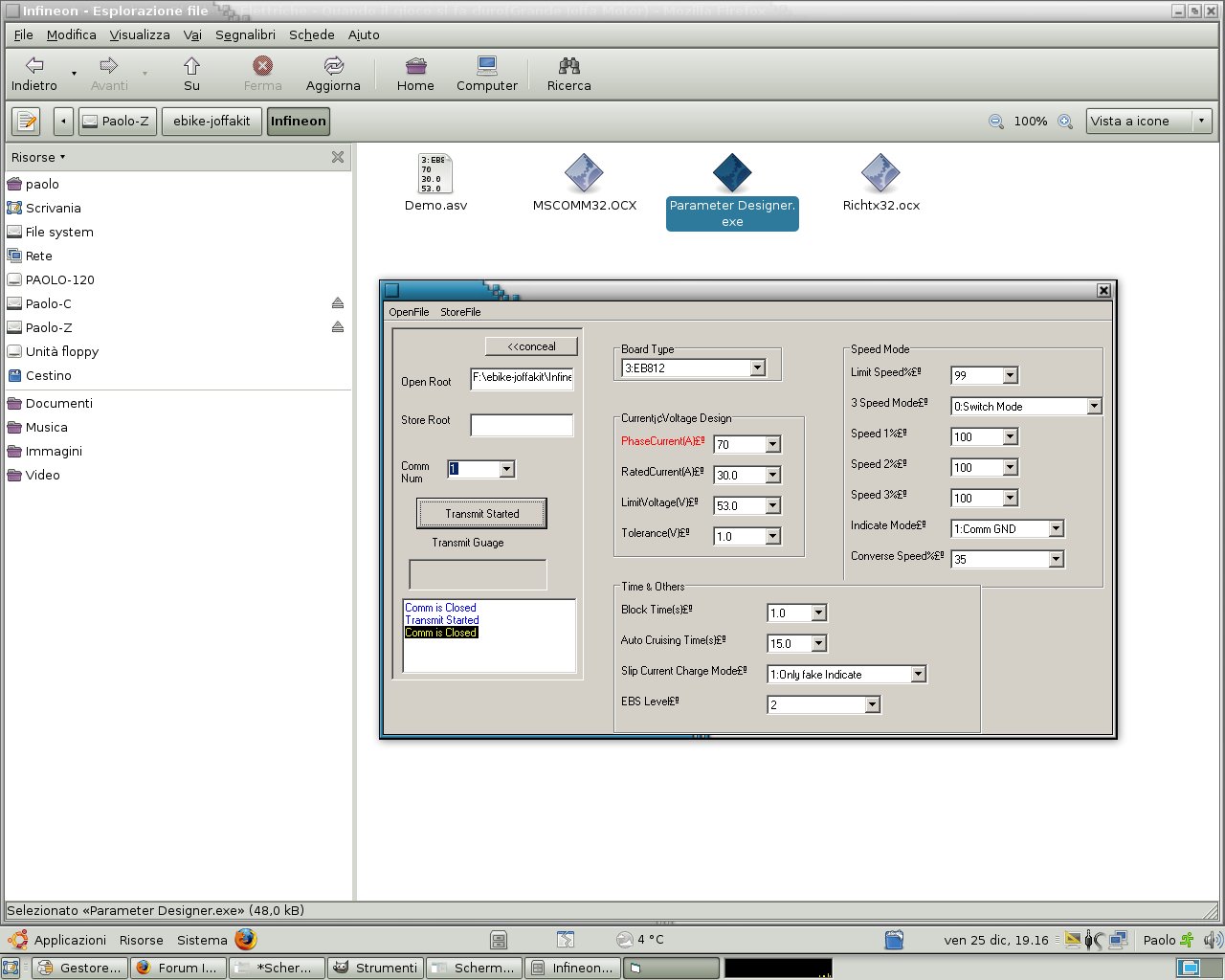
Task: Open the Converse Speed% dropdown
Action: (1057, 559)
